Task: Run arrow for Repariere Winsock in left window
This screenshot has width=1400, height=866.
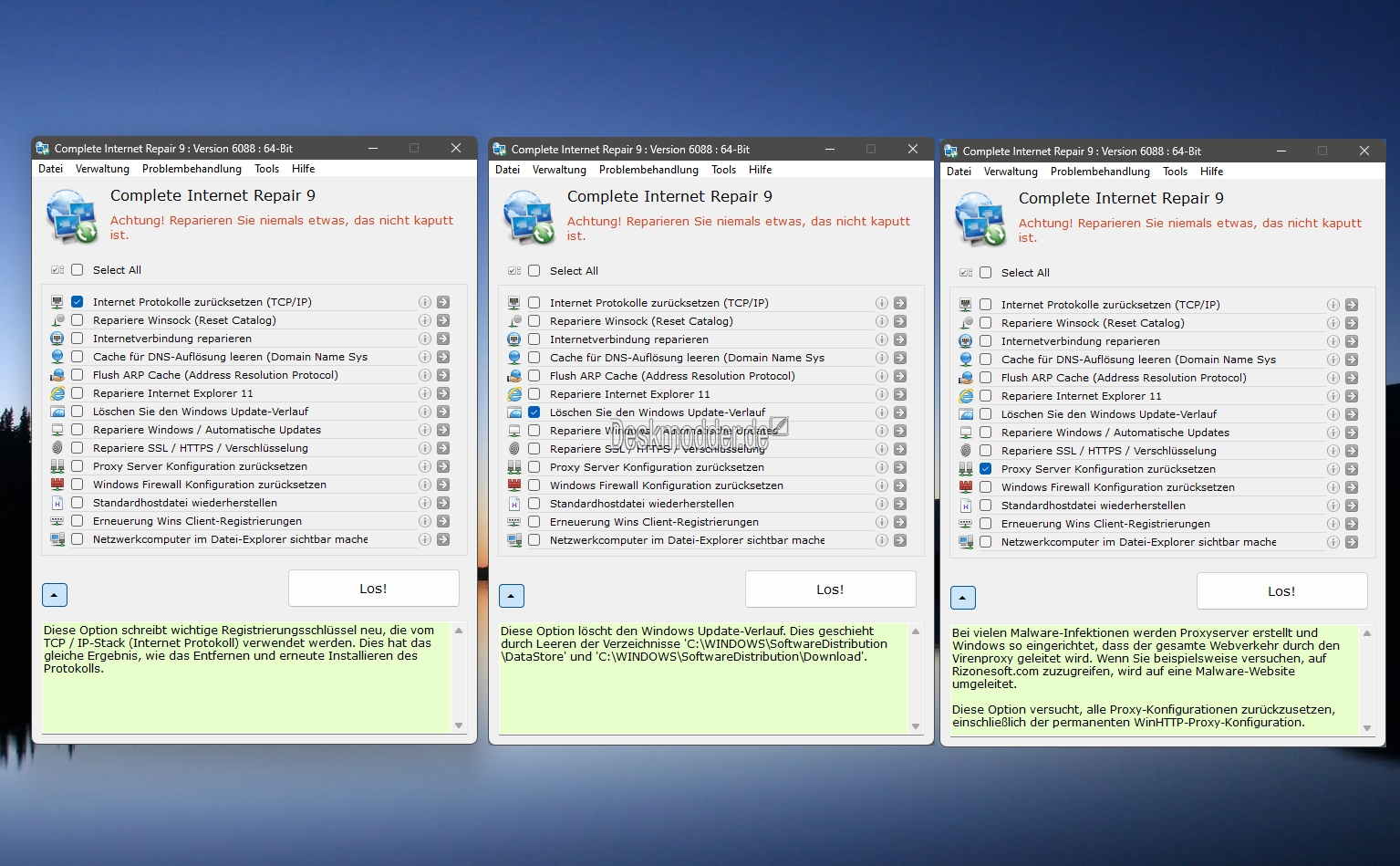Action: tap(443, 320)
